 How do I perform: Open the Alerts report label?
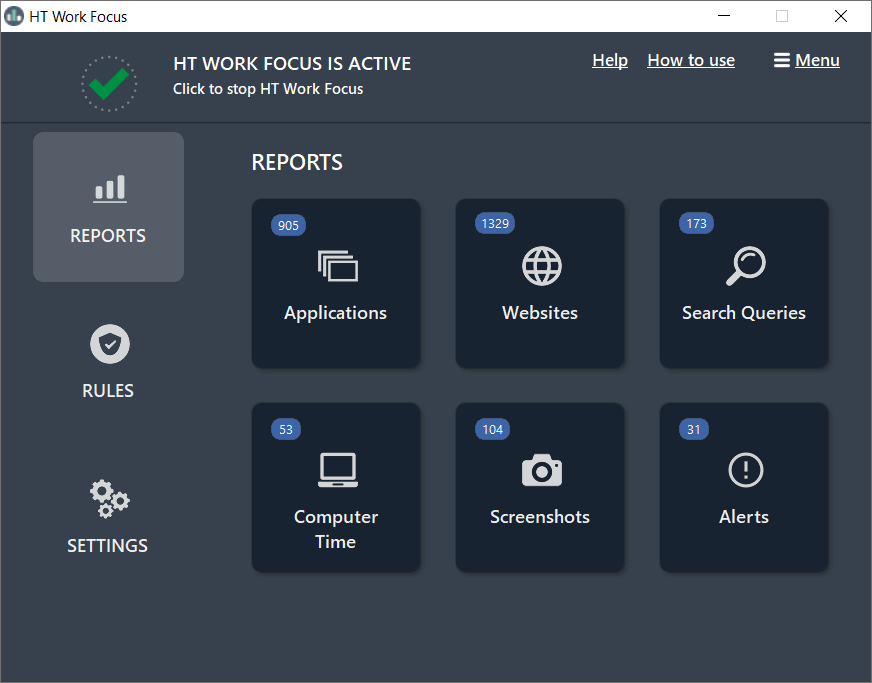[x=744, y=517]
